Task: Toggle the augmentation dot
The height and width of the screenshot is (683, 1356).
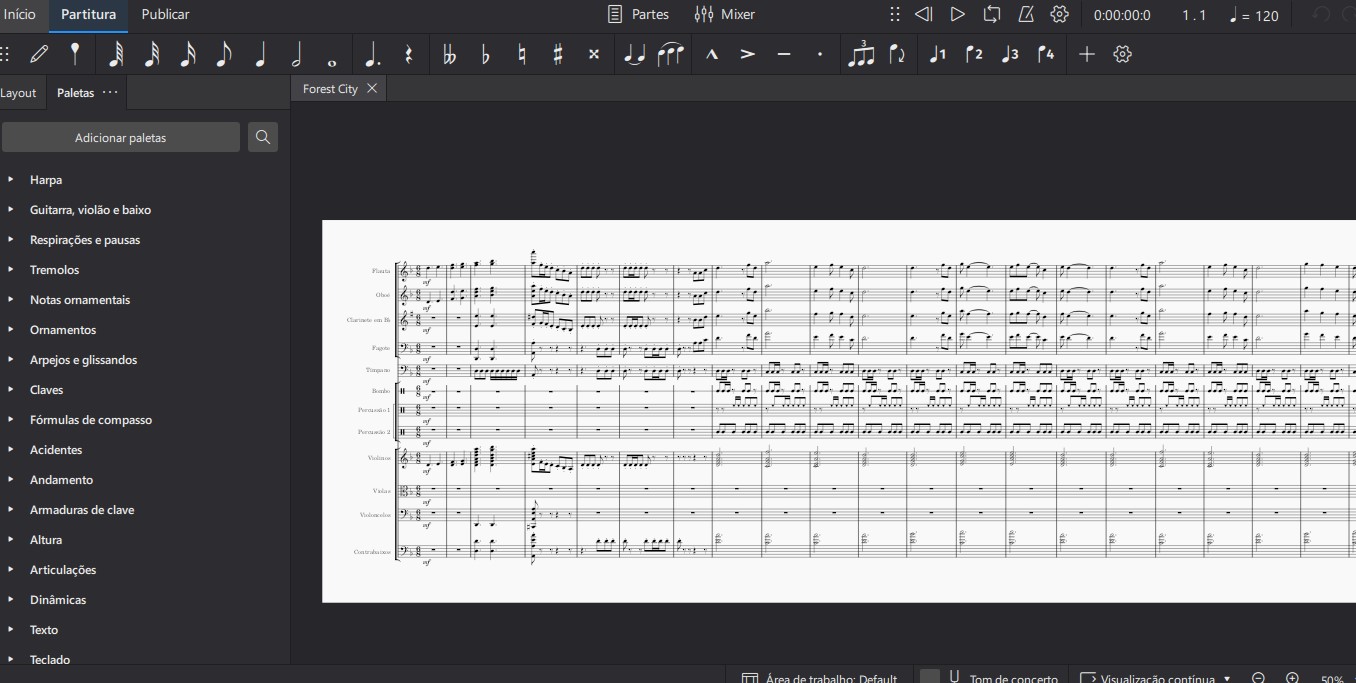Action: pyautogui.click(x=372, y=54)
